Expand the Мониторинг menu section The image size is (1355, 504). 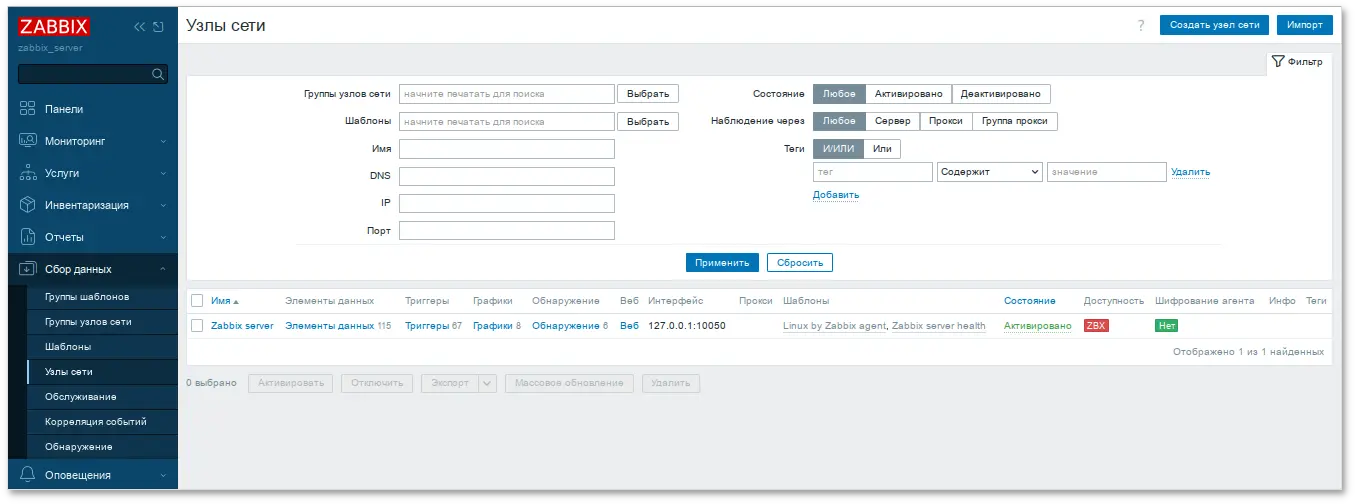pos(163,141)
